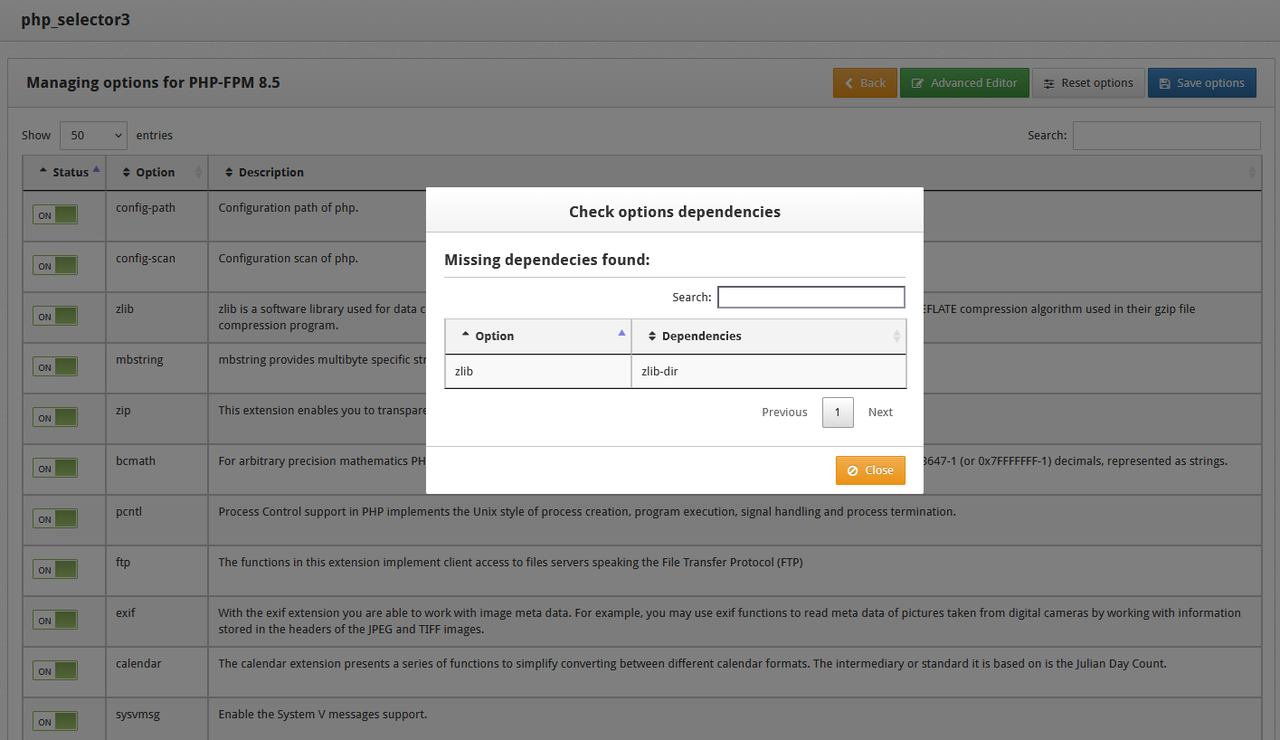Click 'Configuration scan of php.' description

(288, 258)
